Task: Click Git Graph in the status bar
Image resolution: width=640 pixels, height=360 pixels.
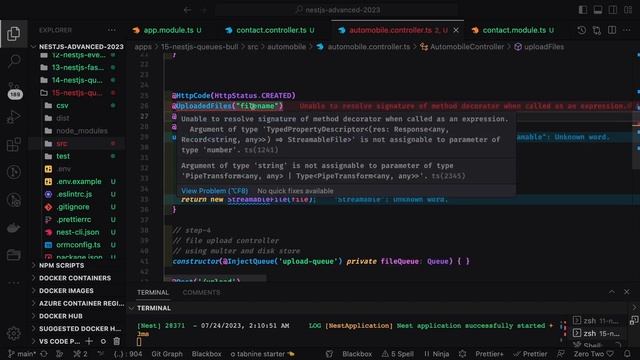Action: (x=167, y=354)
